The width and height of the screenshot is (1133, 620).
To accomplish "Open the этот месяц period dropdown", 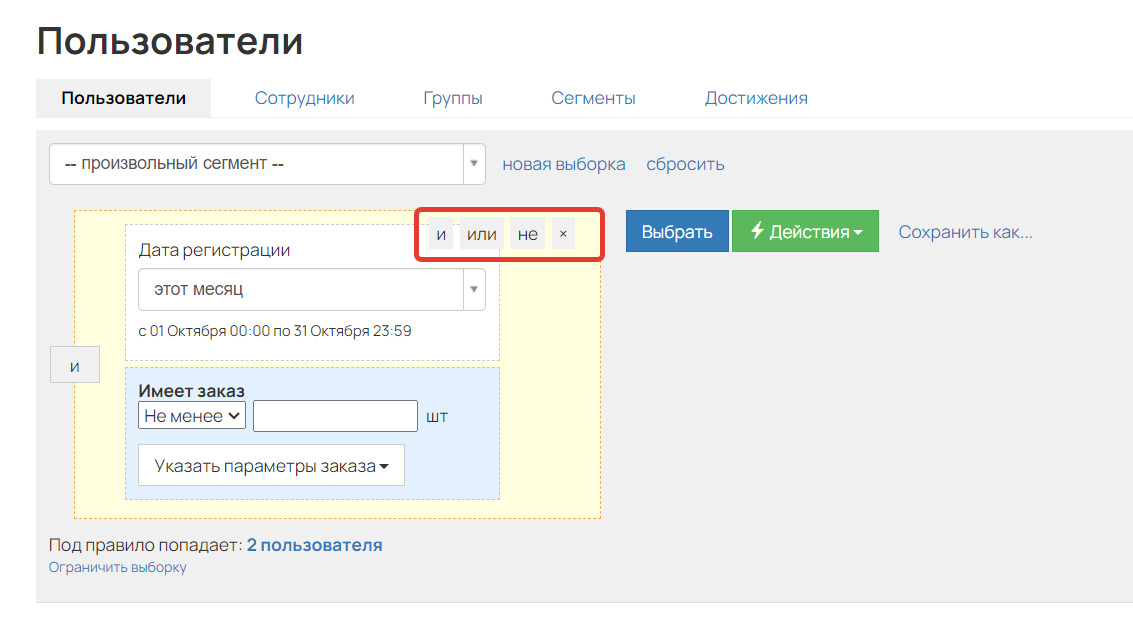I will pyautogui.click(x=311, y=289).
